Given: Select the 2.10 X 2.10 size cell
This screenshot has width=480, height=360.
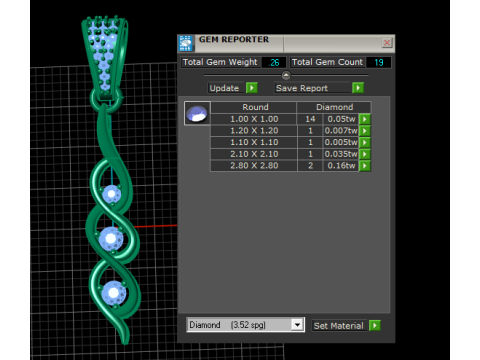Looking at the screenshot, I should tap(254, 154).
